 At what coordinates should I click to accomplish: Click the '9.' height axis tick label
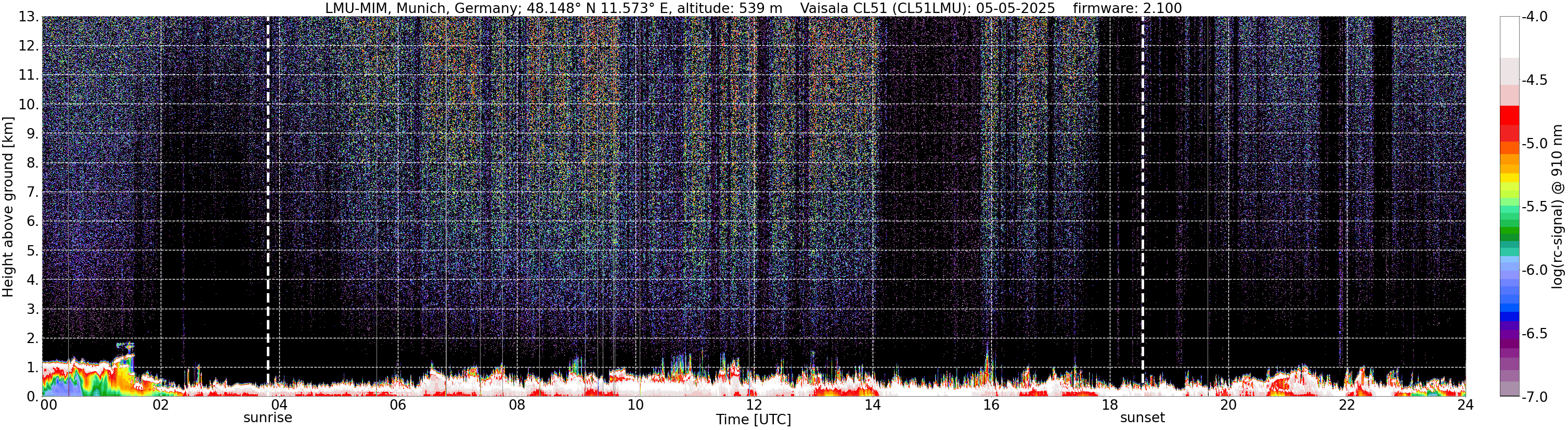tap(32, 133)
